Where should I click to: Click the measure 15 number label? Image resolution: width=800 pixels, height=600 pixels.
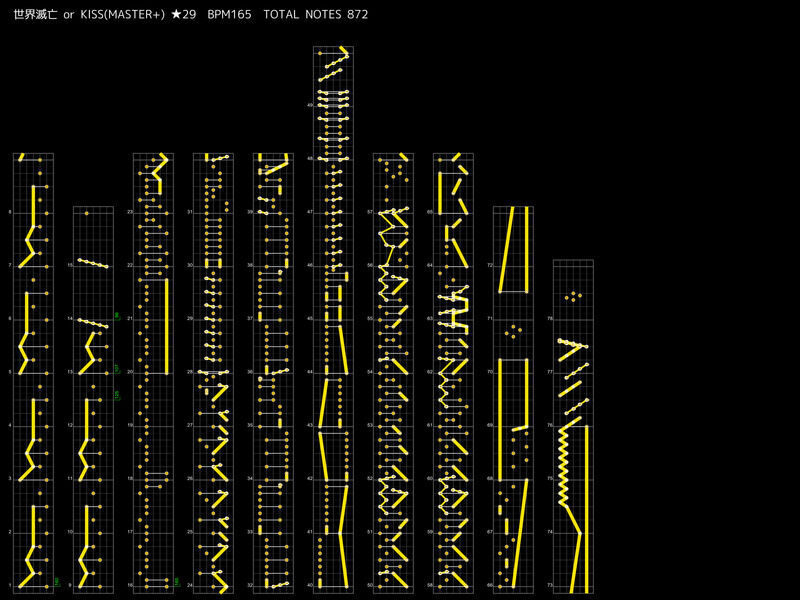point(69,266)
